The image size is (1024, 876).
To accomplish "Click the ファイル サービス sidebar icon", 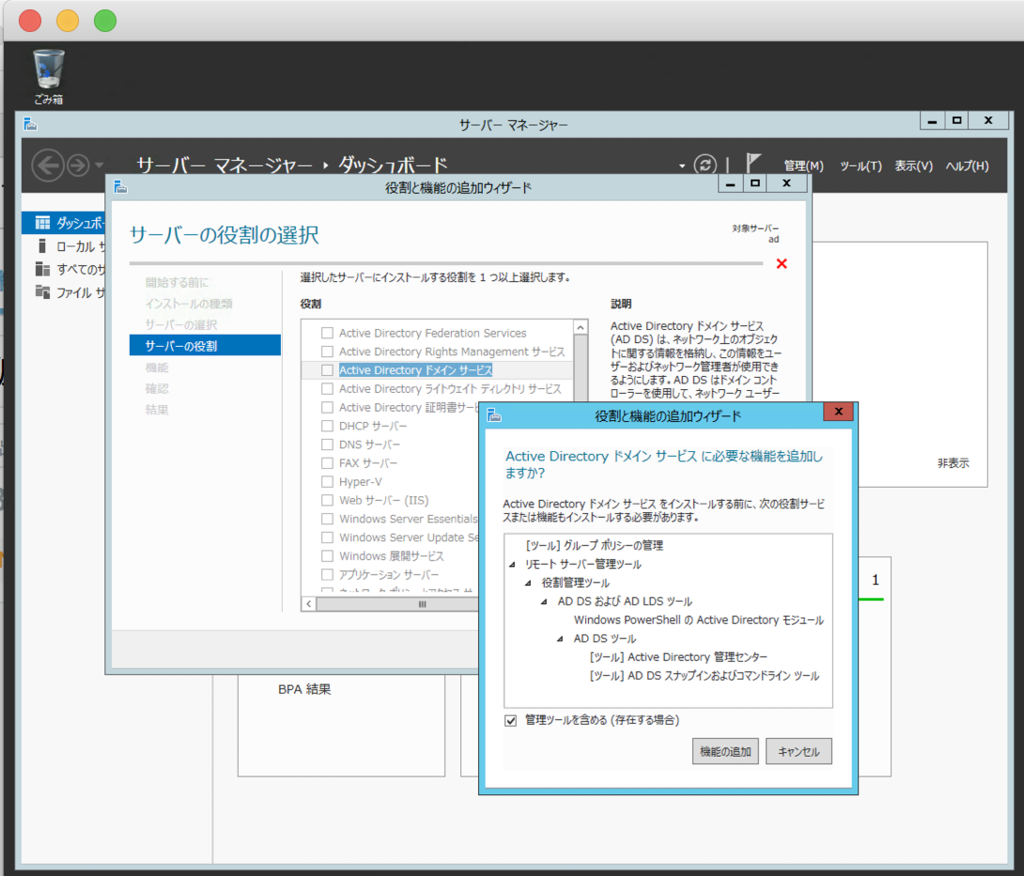I will click(42, 292).
